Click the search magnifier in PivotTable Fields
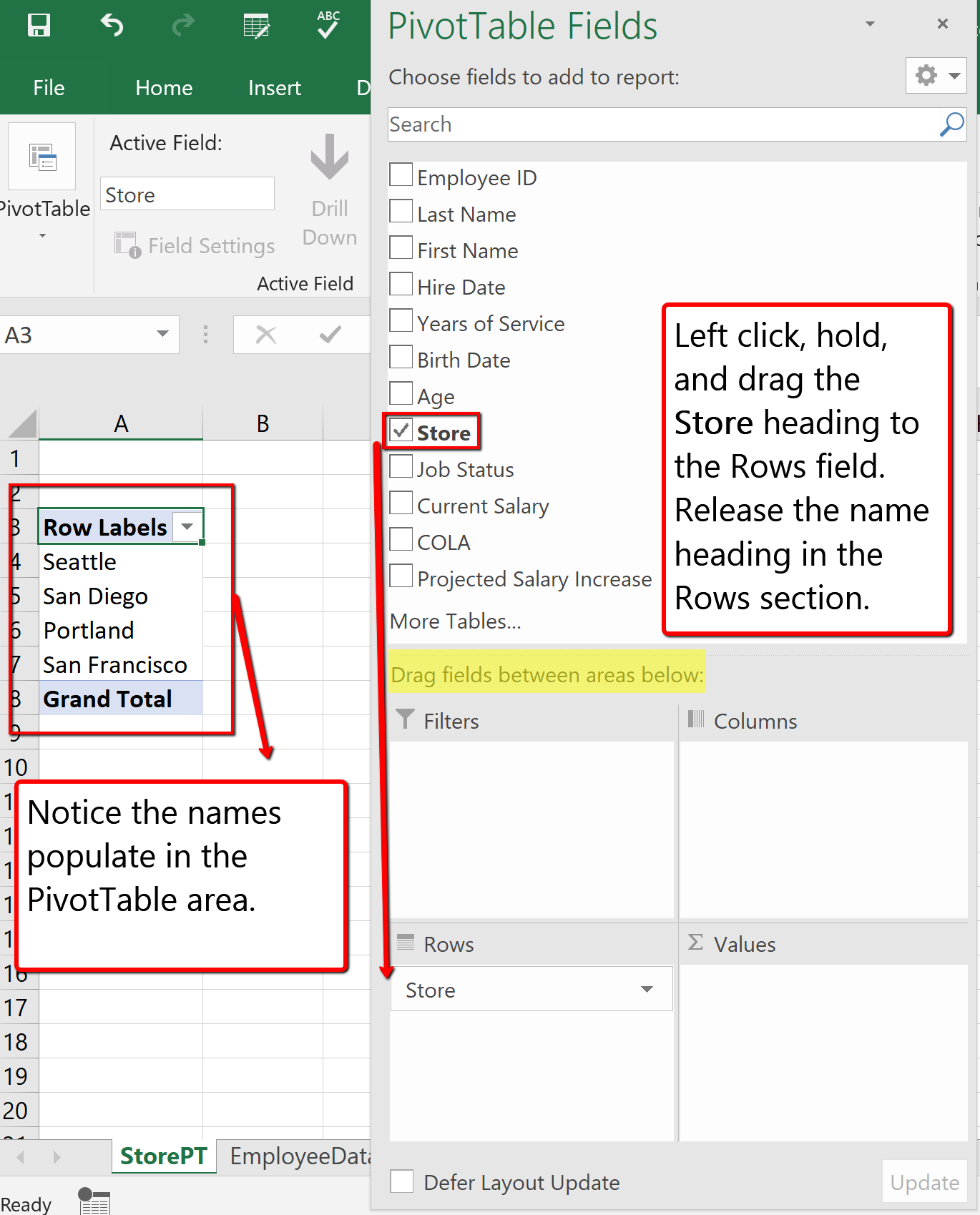The height and width of the screenshot is (1215, 980). (x=952, y=124)
